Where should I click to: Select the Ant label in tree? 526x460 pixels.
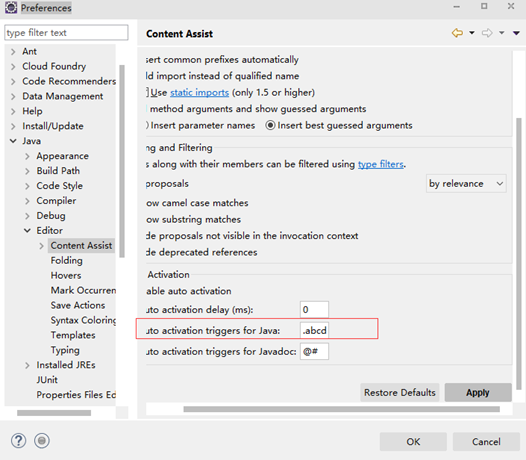point(30,51)
